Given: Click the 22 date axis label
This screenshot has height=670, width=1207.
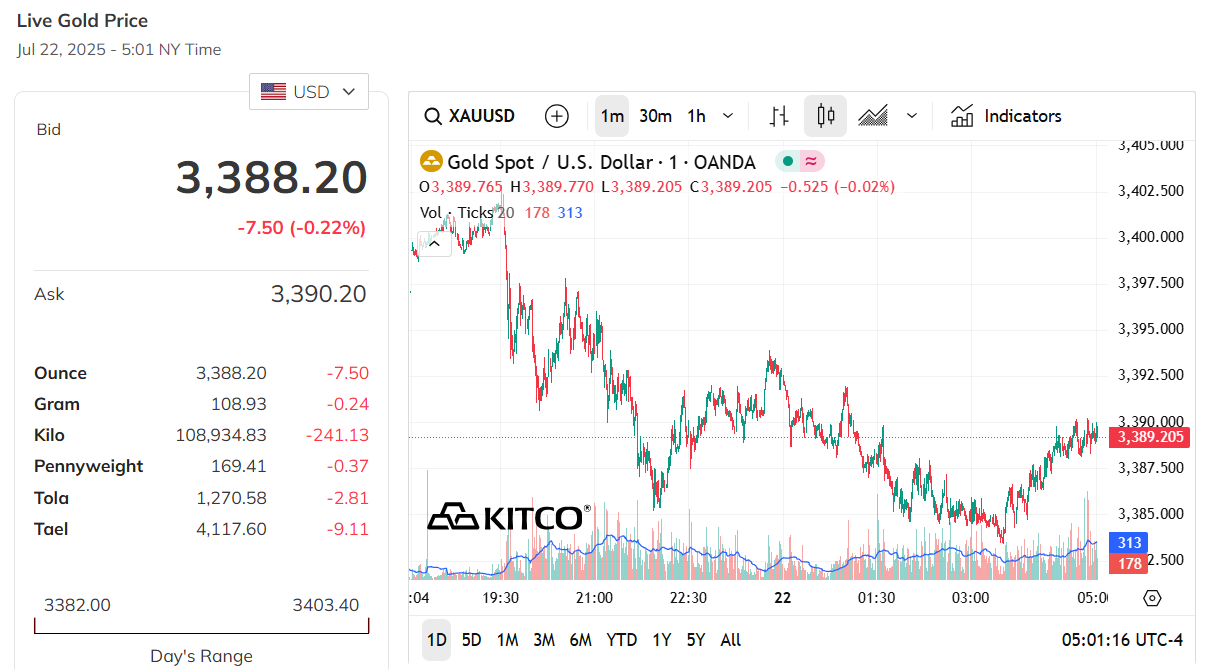Looking at the screenshot, I should pyautogui.click(x=782, y=598).
